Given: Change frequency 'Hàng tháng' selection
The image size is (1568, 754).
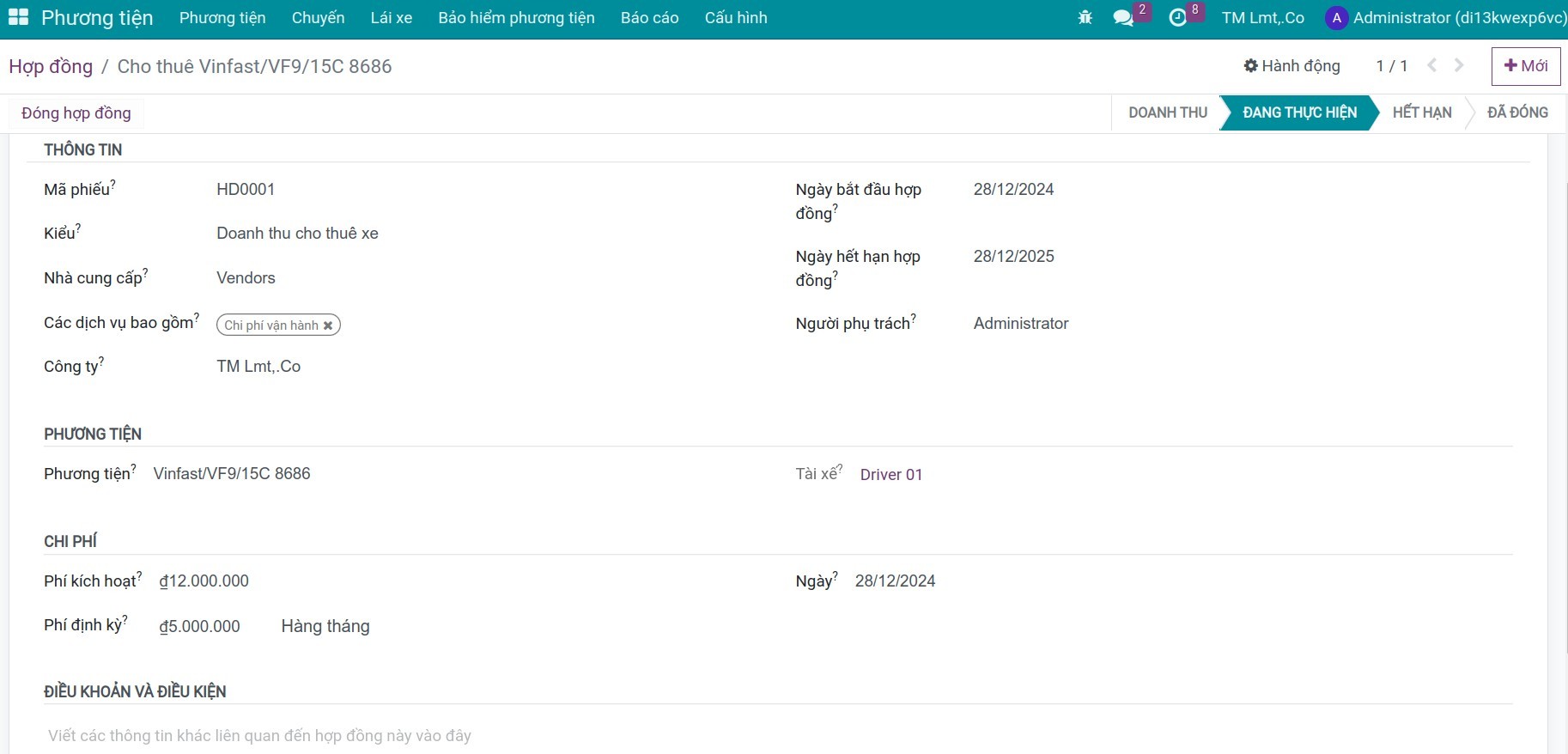Looking at the screenshot, I should pos(325,627).
